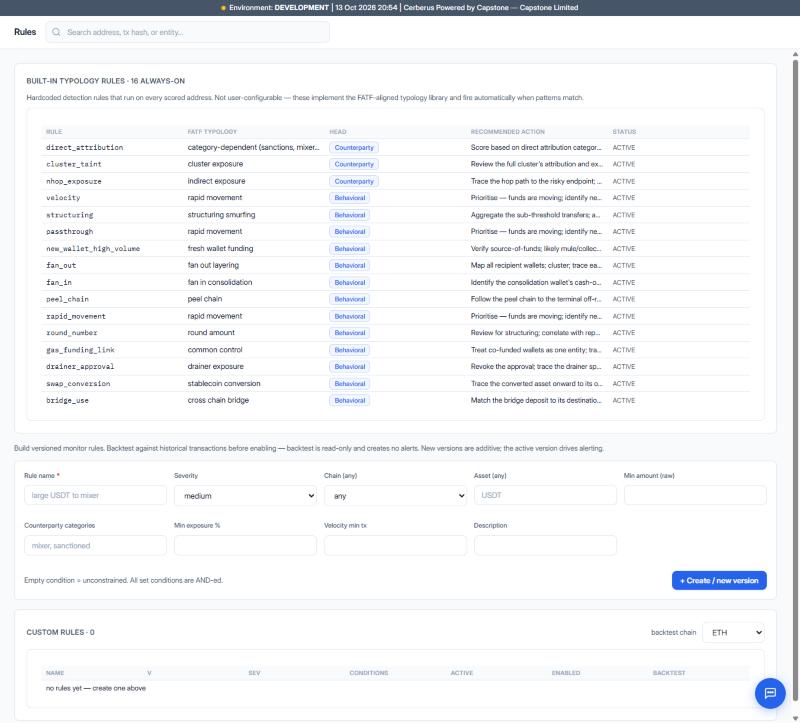Click Counterparty badge in nhop_exposure row
Screen dimensions: 800x723
pyautogui.click(x=354, y=181)
